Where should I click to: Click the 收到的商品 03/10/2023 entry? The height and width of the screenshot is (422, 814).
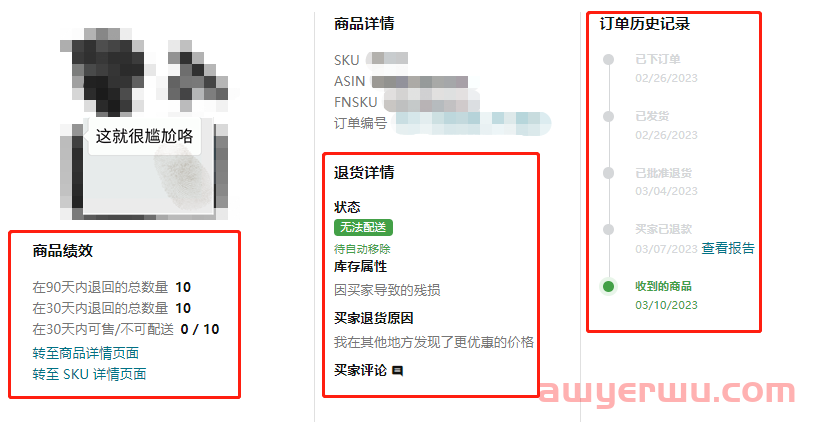click(666, 295)
